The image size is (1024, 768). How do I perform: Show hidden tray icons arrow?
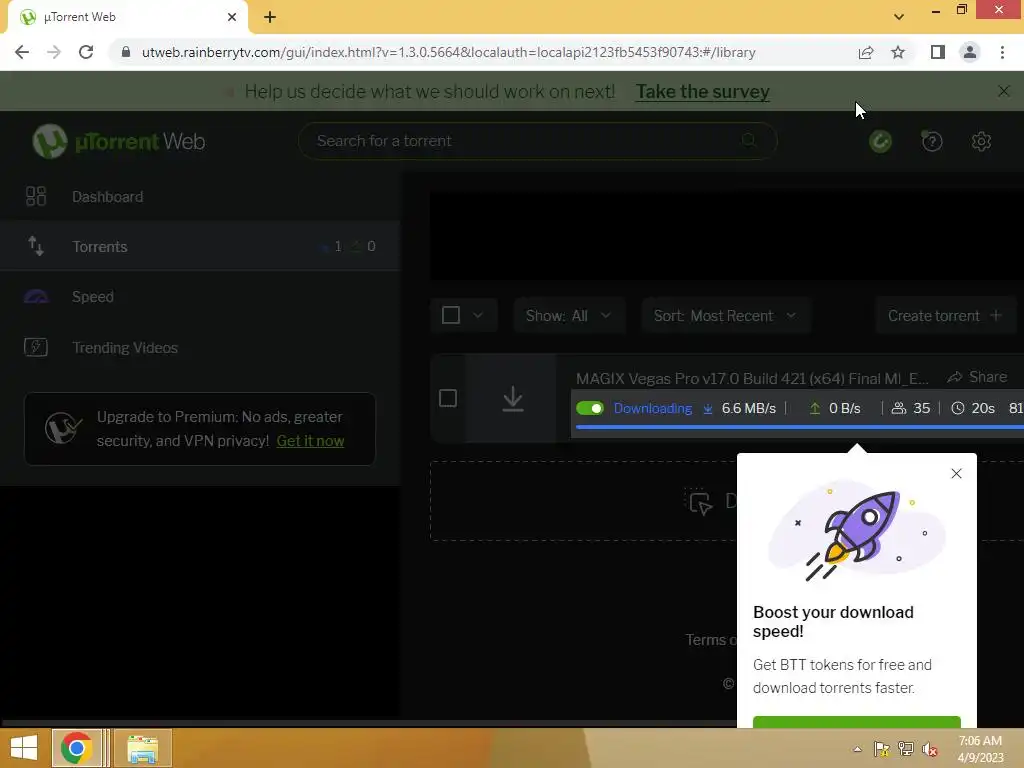[x=857, y=749]
